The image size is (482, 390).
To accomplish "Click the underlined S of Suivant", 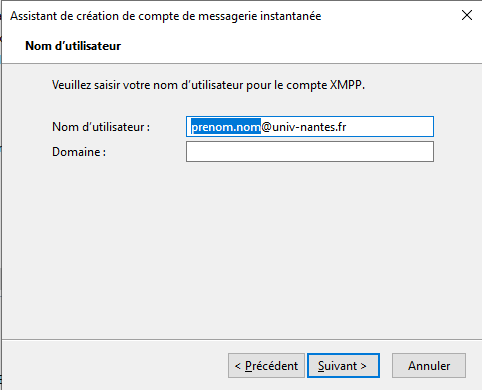I will 321,366.
